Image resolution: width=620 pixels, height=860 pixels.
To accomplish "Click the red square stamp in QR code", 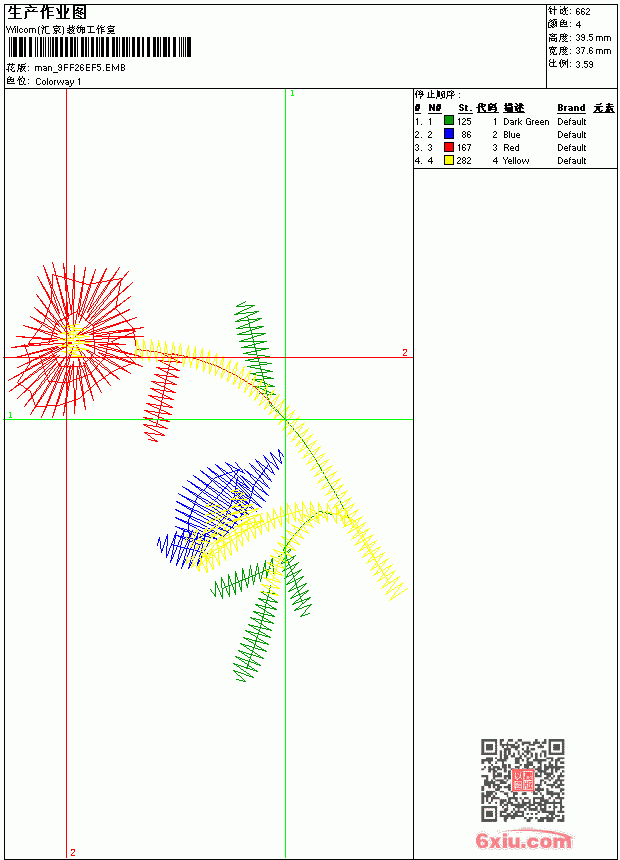I will click(522, 780).
